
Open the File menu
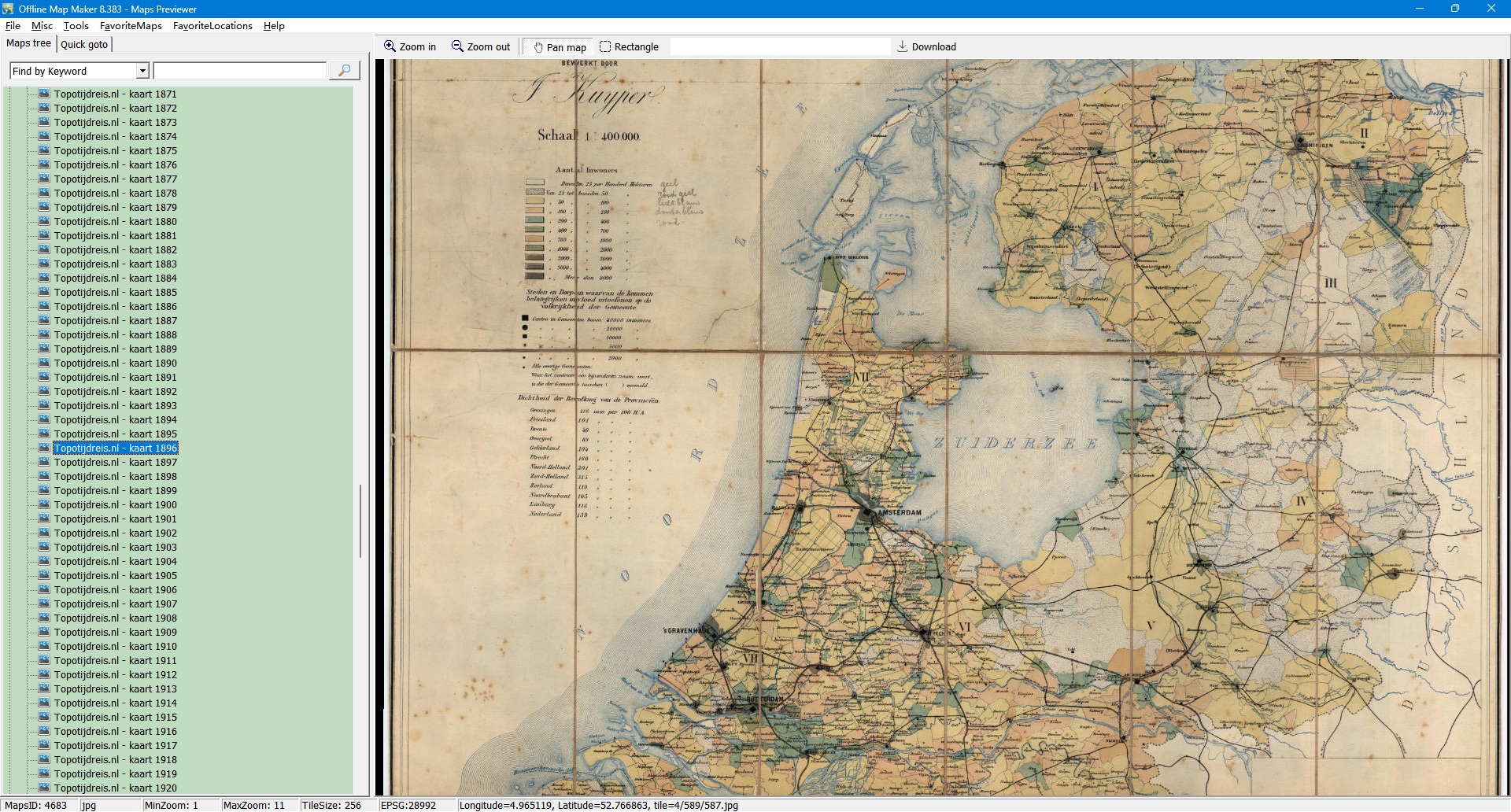click(13, 26)
